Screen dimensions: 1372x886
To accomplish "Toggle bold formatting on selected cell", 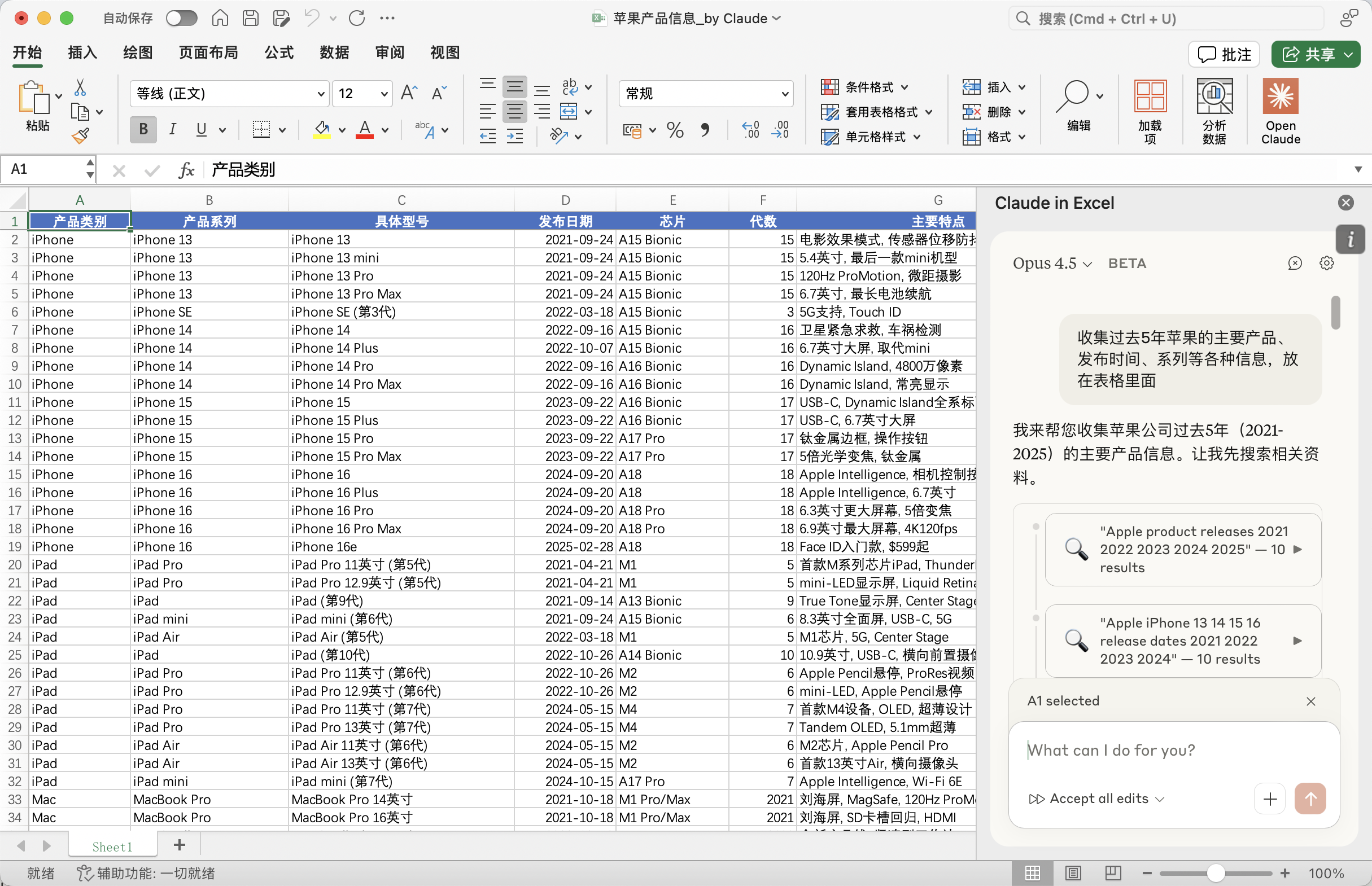I will tap(143, 129).
